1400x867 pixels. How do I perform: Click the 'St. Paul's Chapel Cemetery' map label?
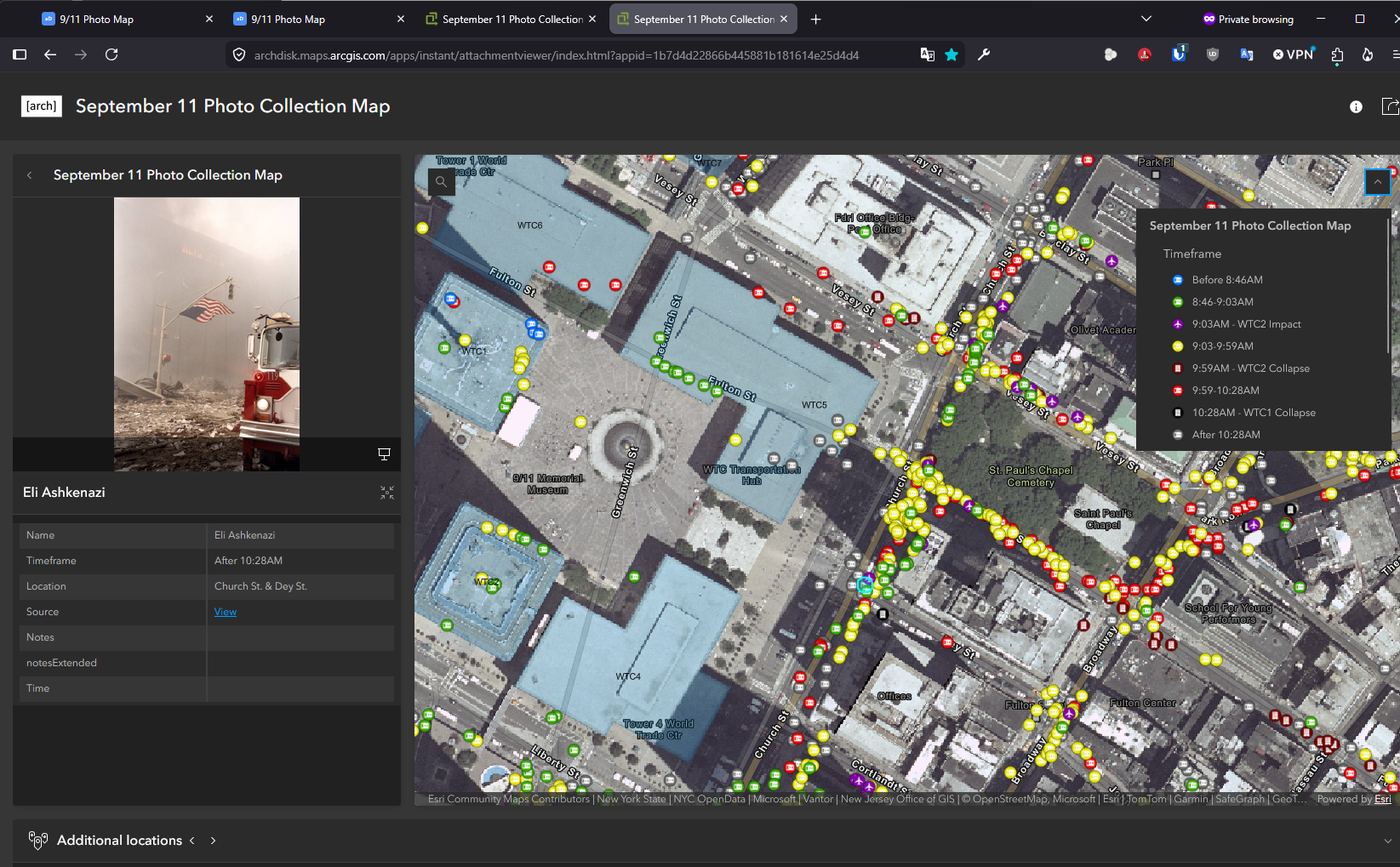click(x=1031, y=476)
